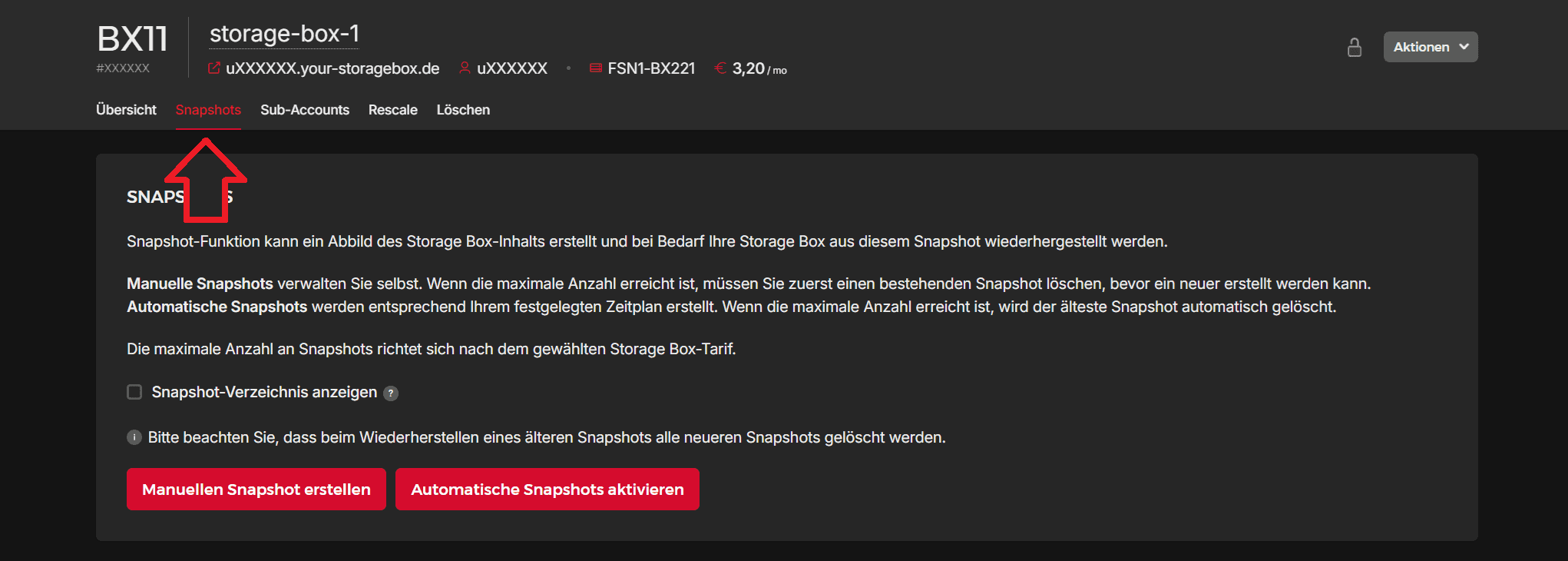Open the external link icon beside the storagebox domain

(x=213, y=68)
